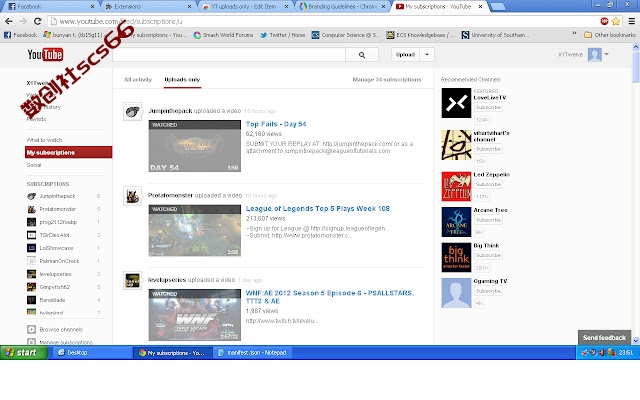Subscribe to Led Zeppelin channel

[x=488, y=184]
